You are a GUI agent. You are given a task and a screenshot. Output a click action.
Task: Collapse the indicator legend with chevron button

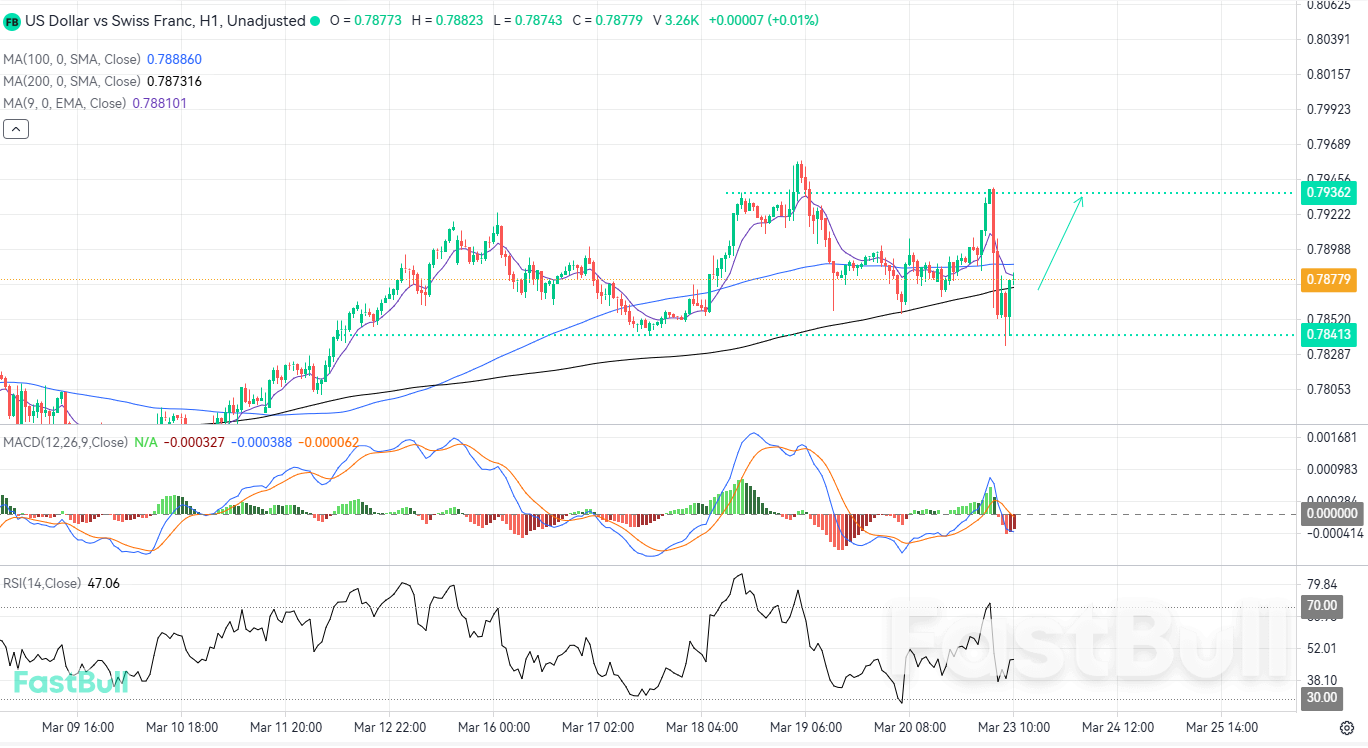(15, 128)
